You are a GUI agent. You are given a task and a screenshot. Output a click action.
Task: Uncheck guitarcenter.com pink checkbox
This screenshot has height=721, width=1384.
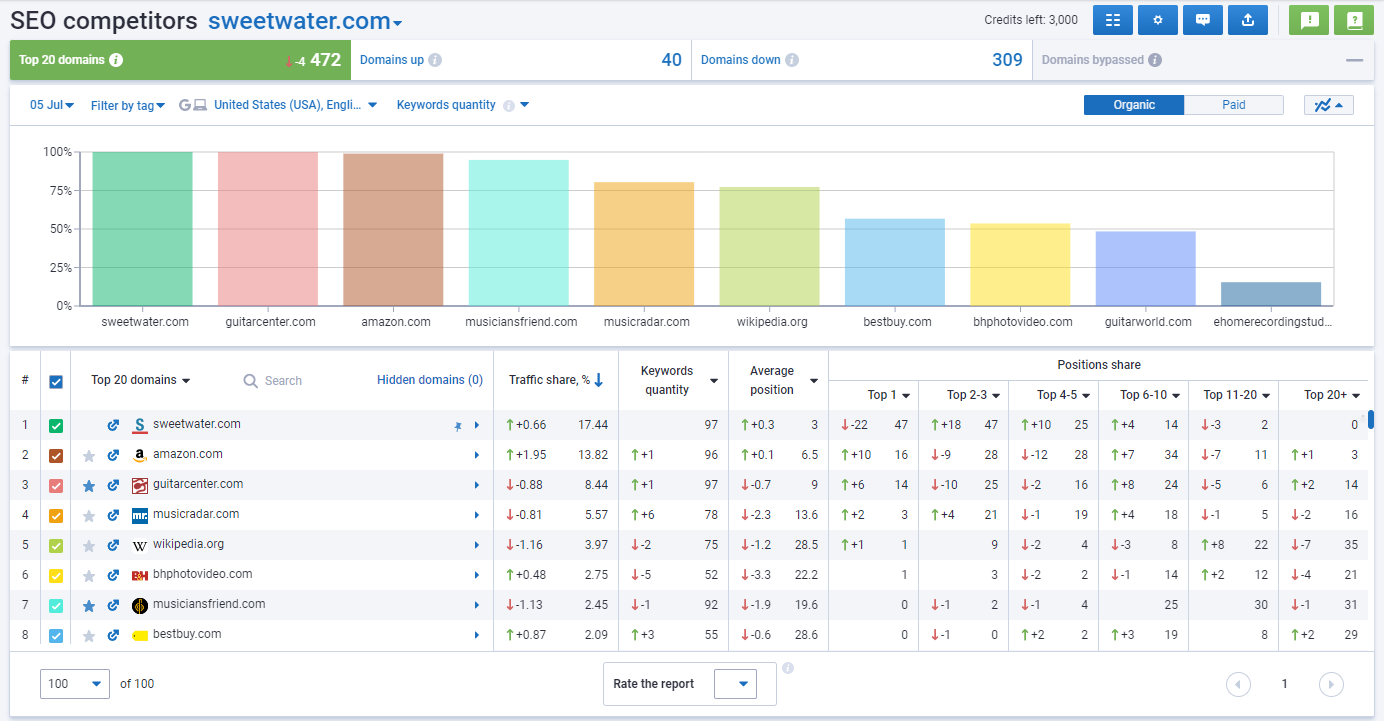[x=56, y=486]
